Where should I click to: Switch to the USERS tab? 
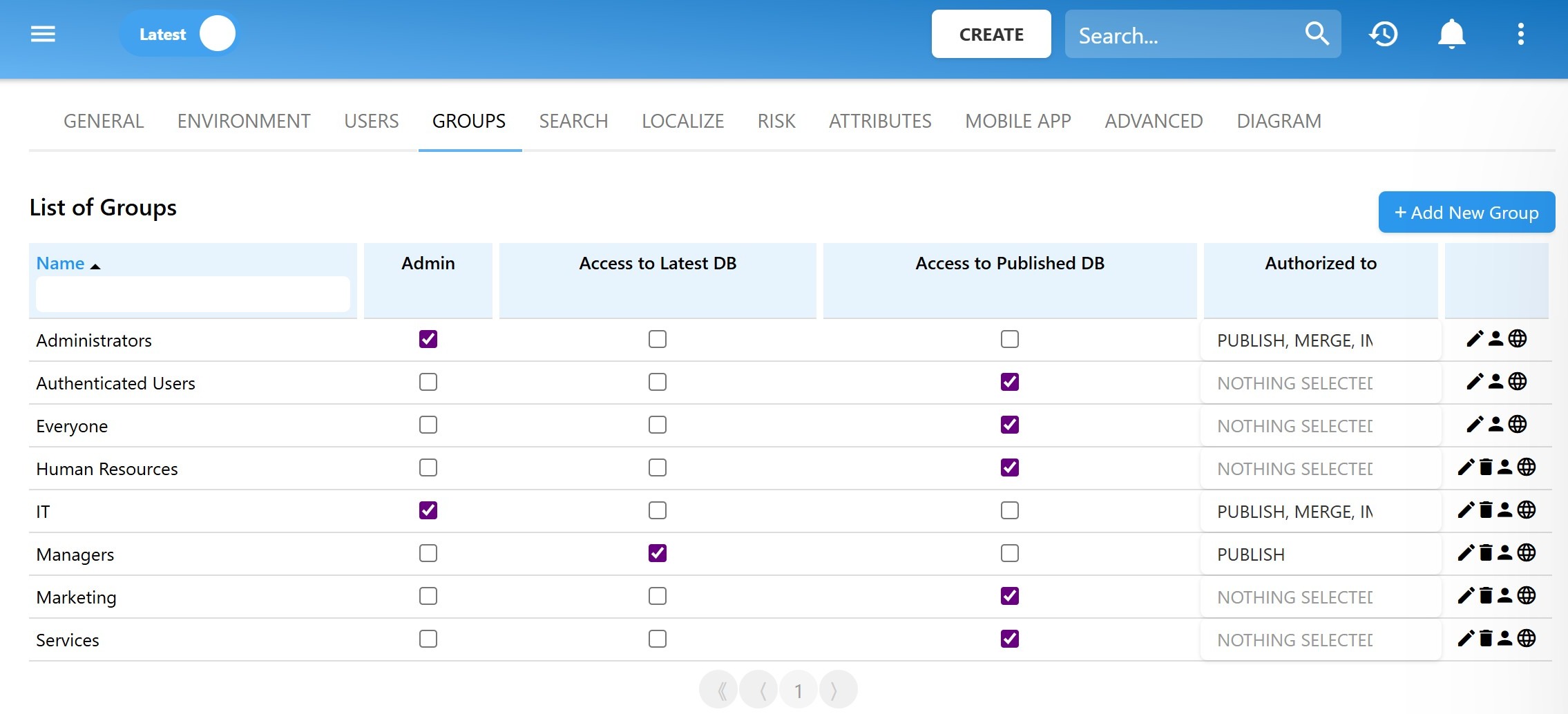[x=371, y=122]
